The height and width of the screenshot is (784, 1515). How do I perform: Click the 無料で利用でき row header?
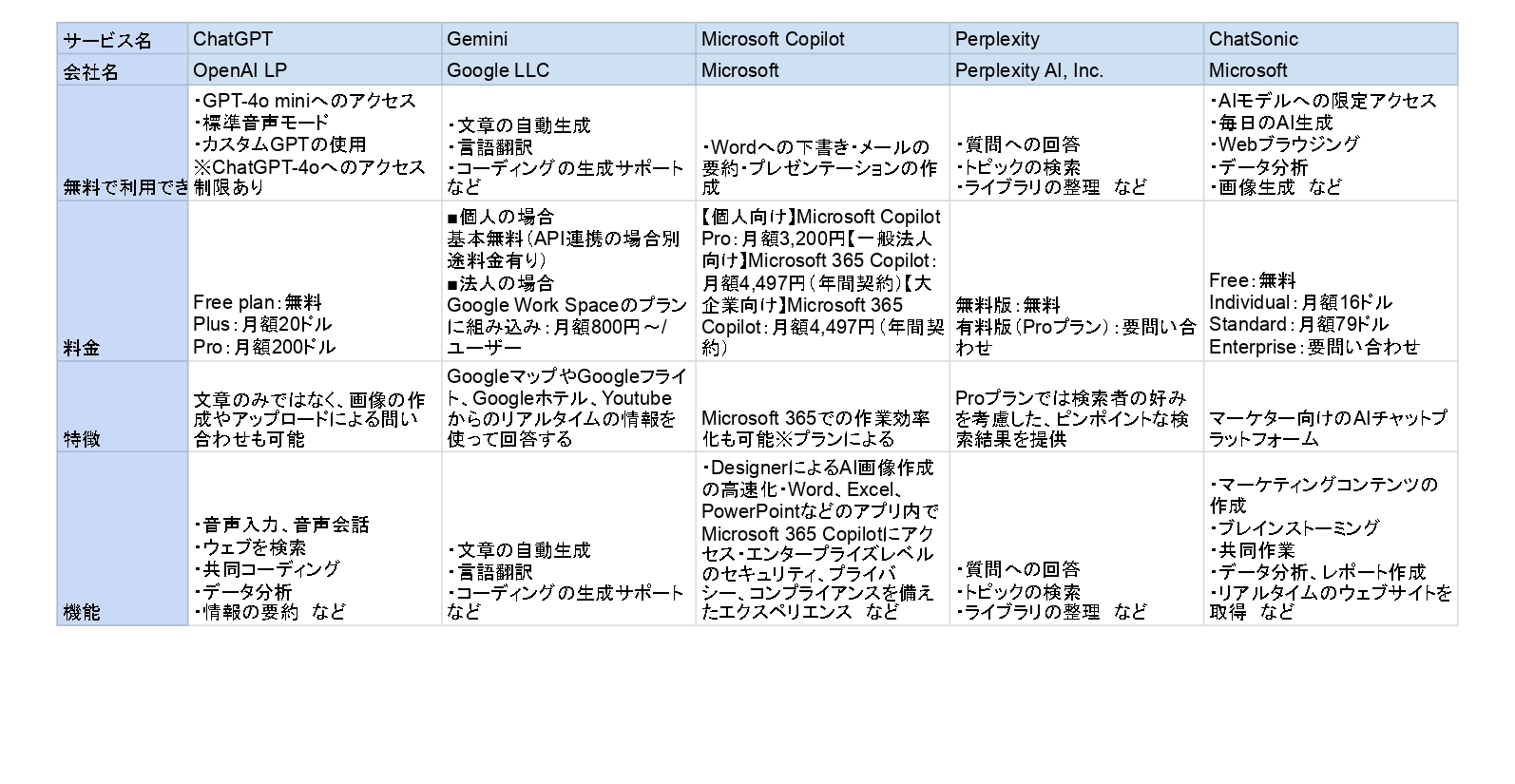pyautogui.click(x=123, y=143)
